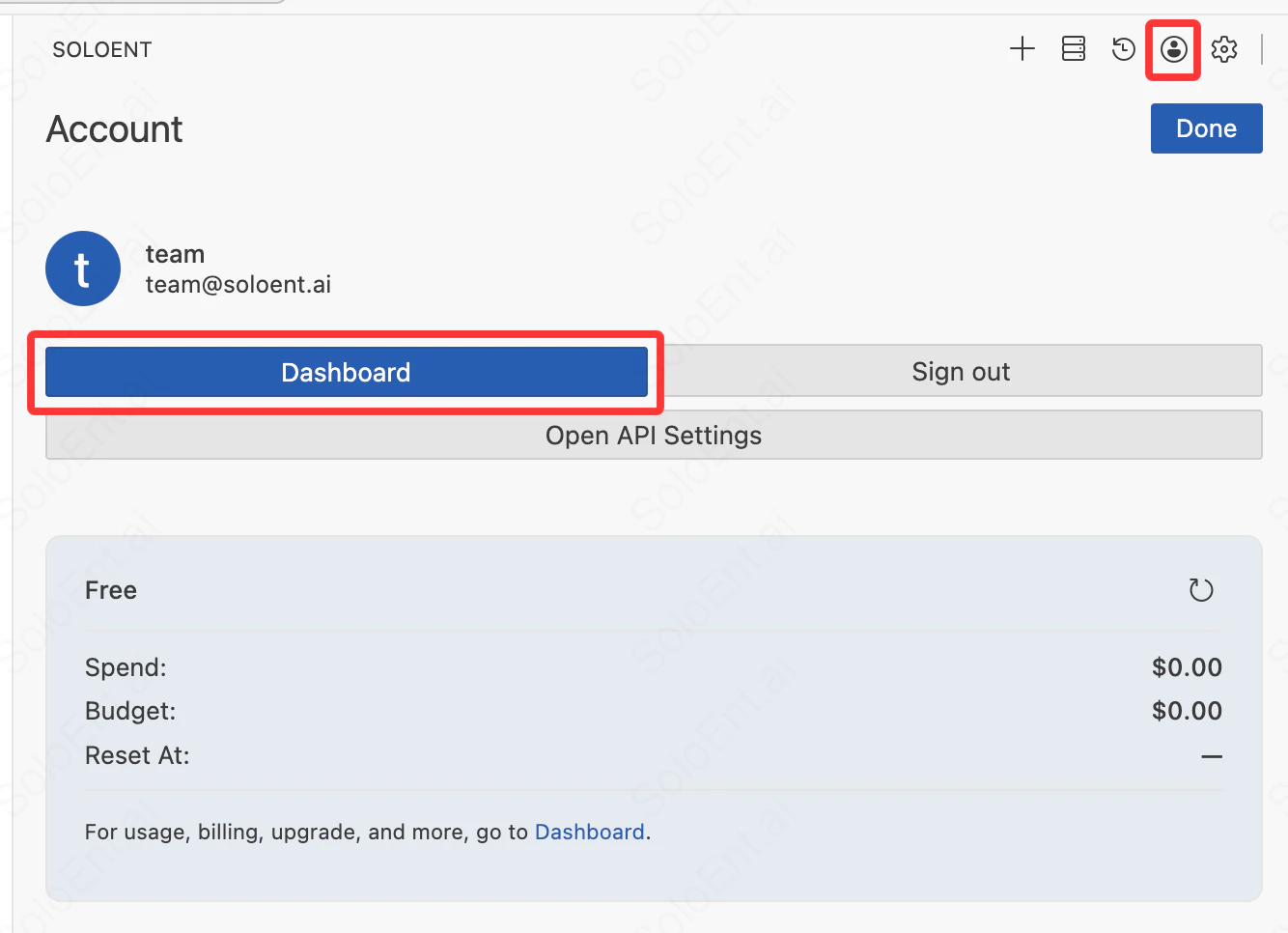Click the team avatar circle
The height and width of the screenshot is (933, 1288).
(83, 269)
